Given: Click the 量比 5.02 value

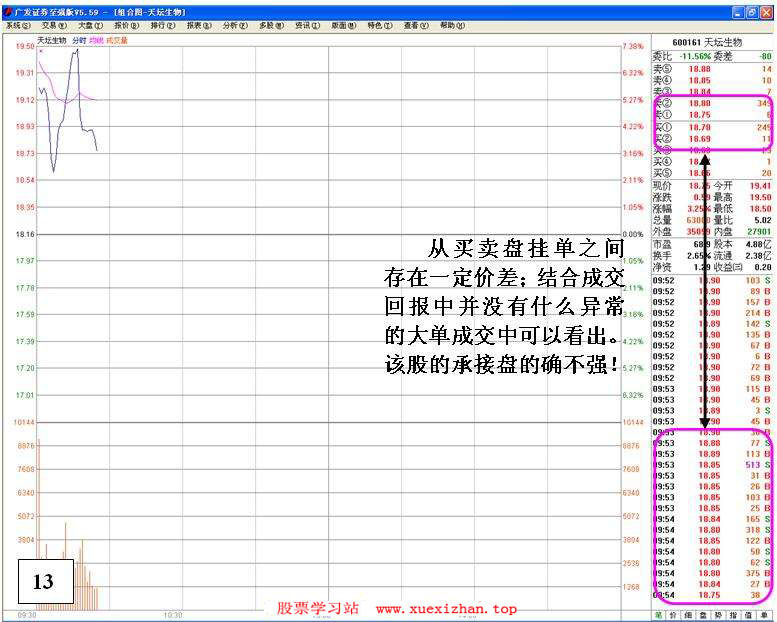Looking at the screenshot, I should (x=763, y=220).
